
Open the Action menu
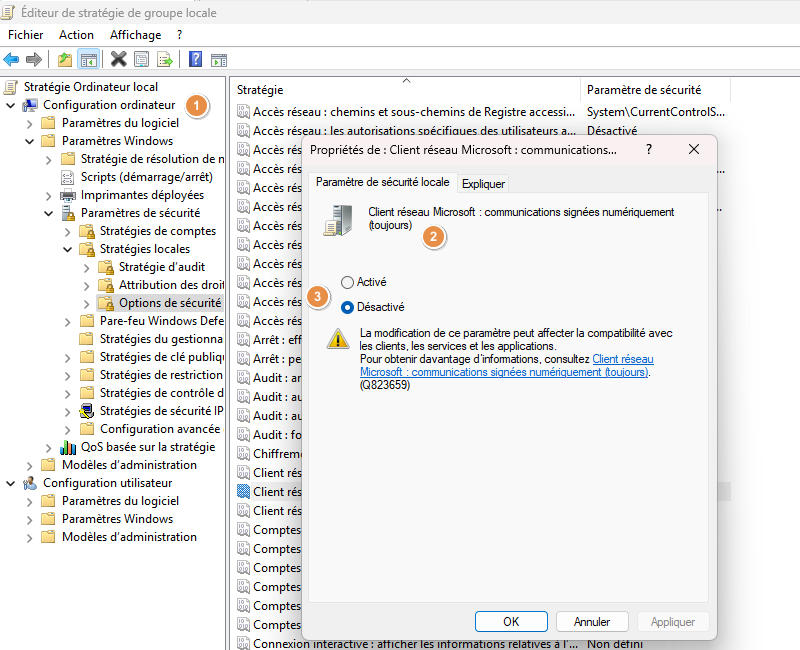(x=76, y=35)
